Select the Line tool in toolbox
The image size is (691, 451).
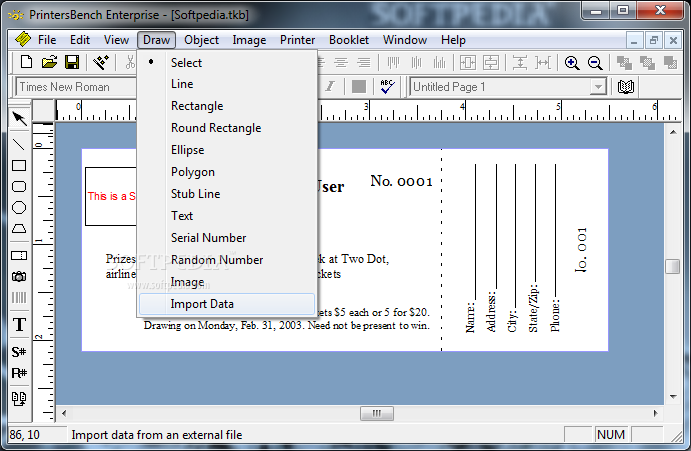19,144
